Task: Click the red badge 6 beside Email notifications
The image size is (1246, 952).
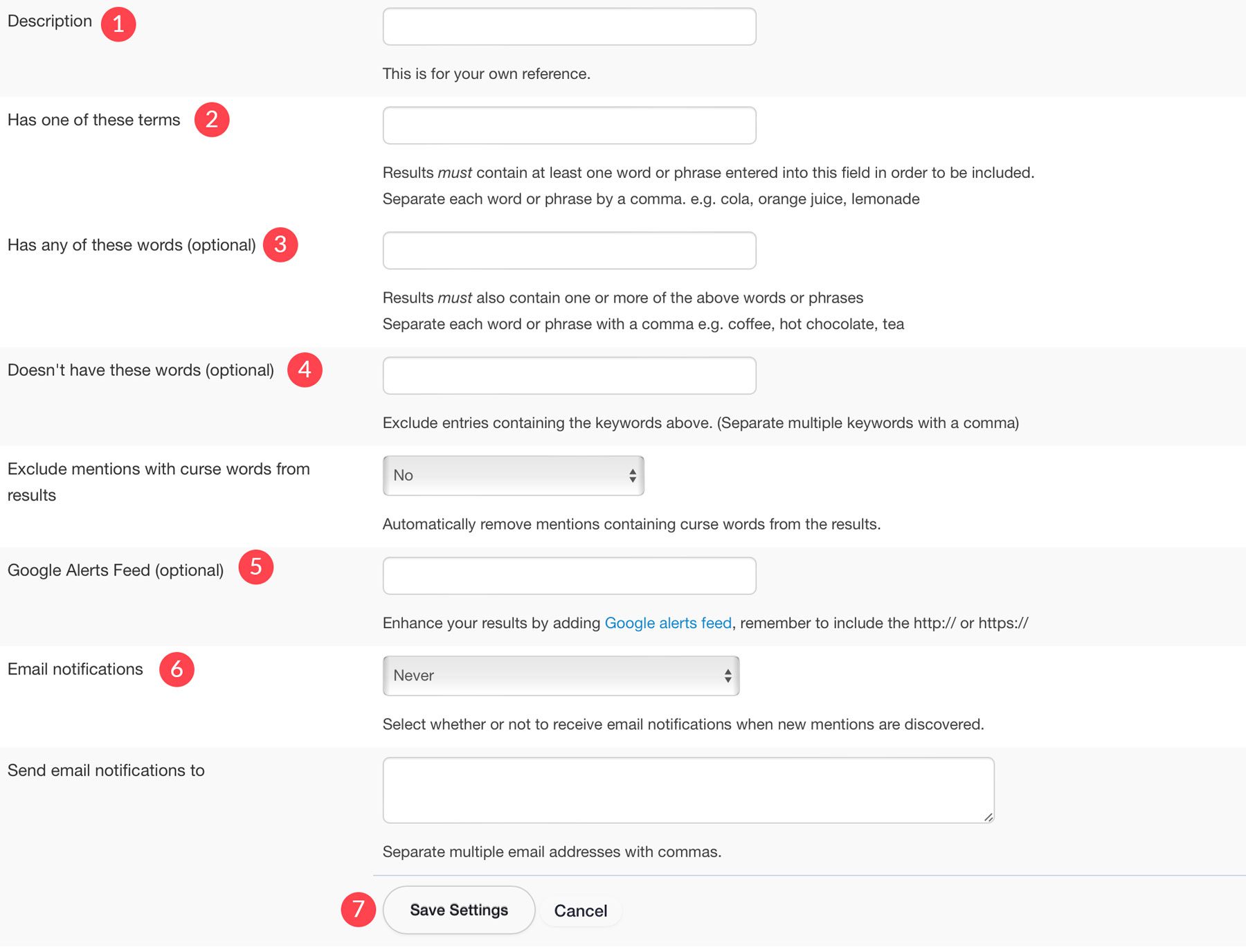Action: (178, 669)
